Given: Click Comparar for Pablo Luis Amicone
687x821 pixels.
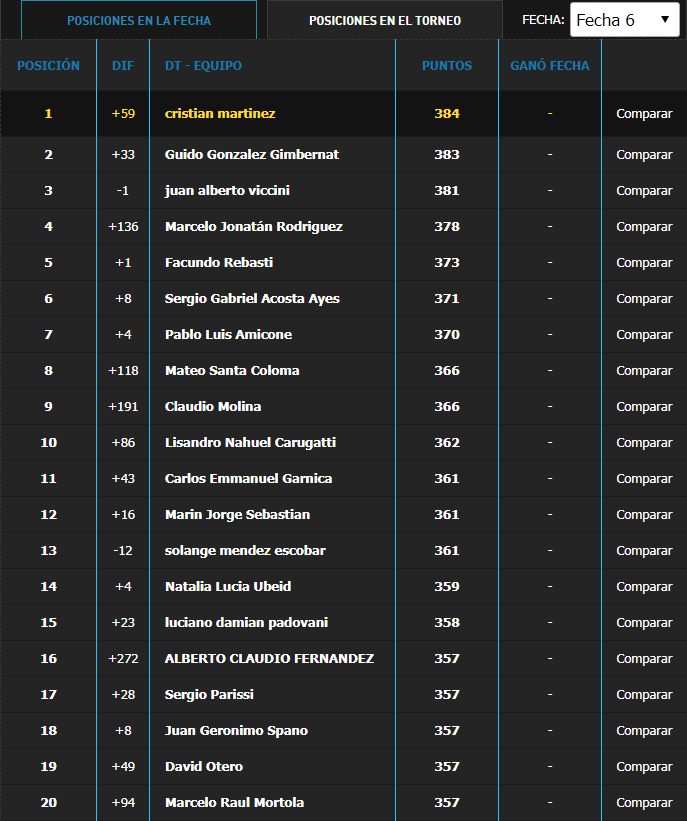Looking at the screenshot, I should point(644,335).
